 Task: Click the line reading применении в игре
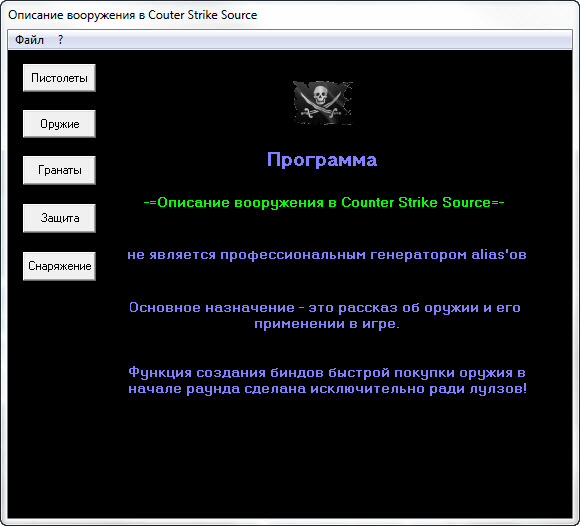[x=327, y=324]
